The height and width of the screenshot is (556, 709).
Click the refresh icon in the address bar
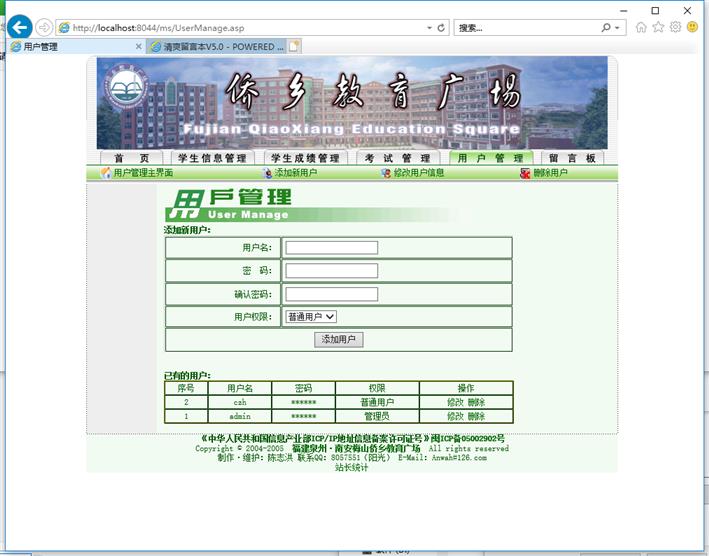pos(441,28)
